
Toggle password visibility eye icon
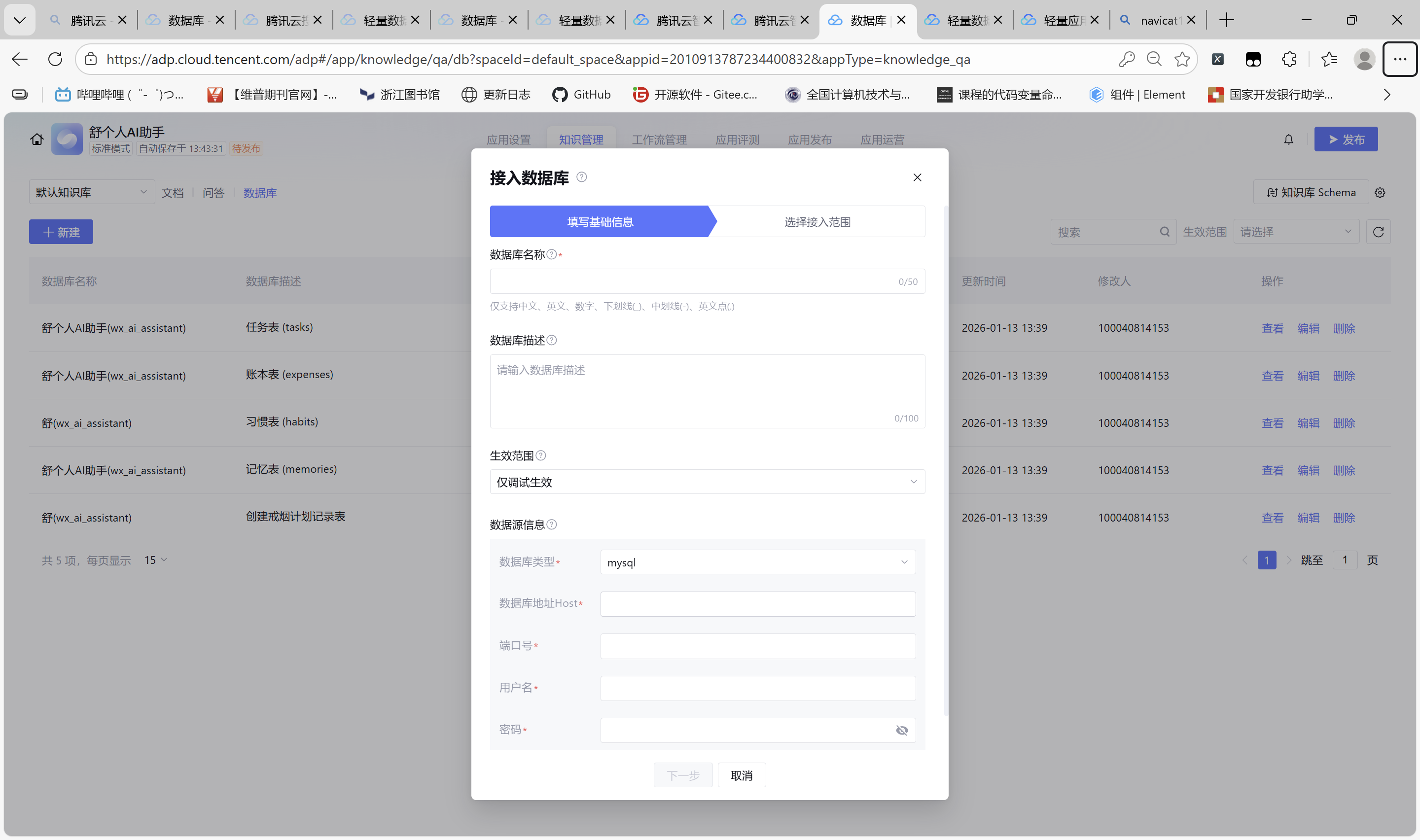point(902,730)
